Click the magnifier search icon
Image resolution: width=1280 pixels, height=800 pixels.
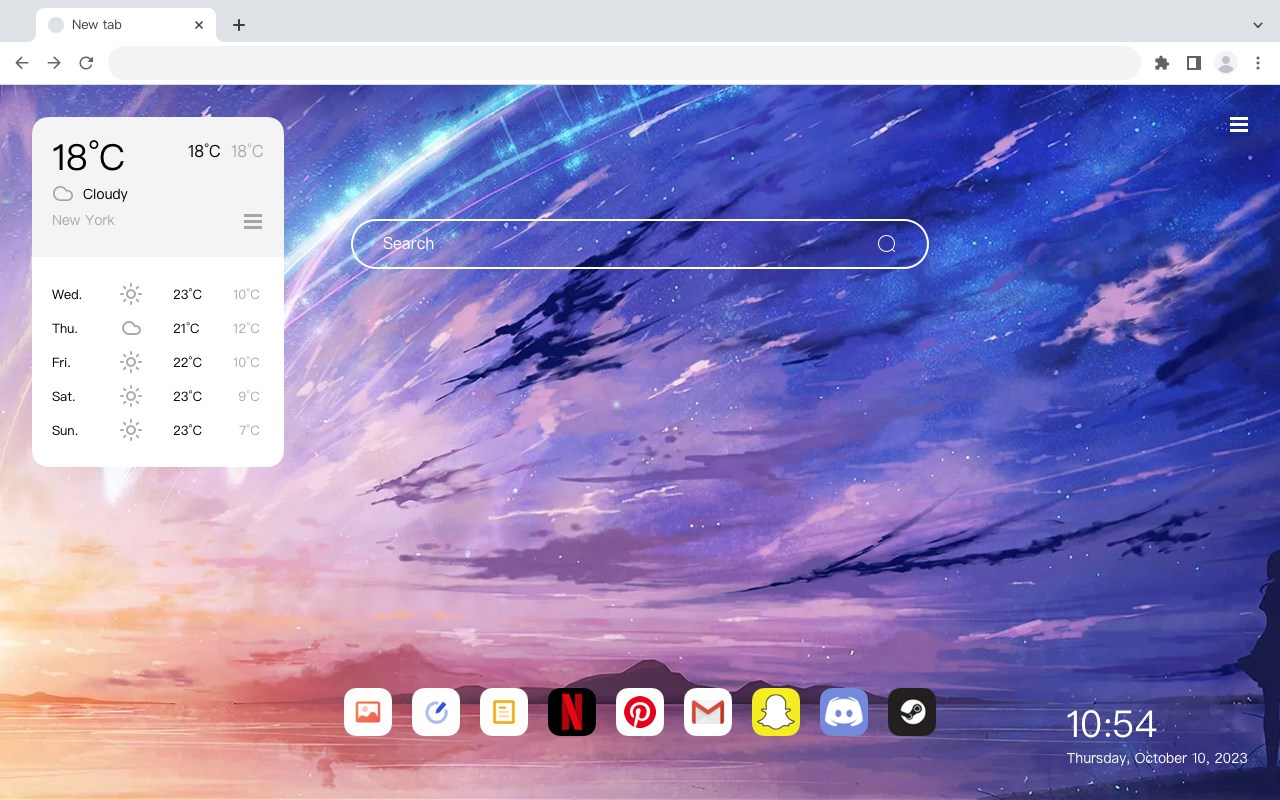(x=886, y=244)
